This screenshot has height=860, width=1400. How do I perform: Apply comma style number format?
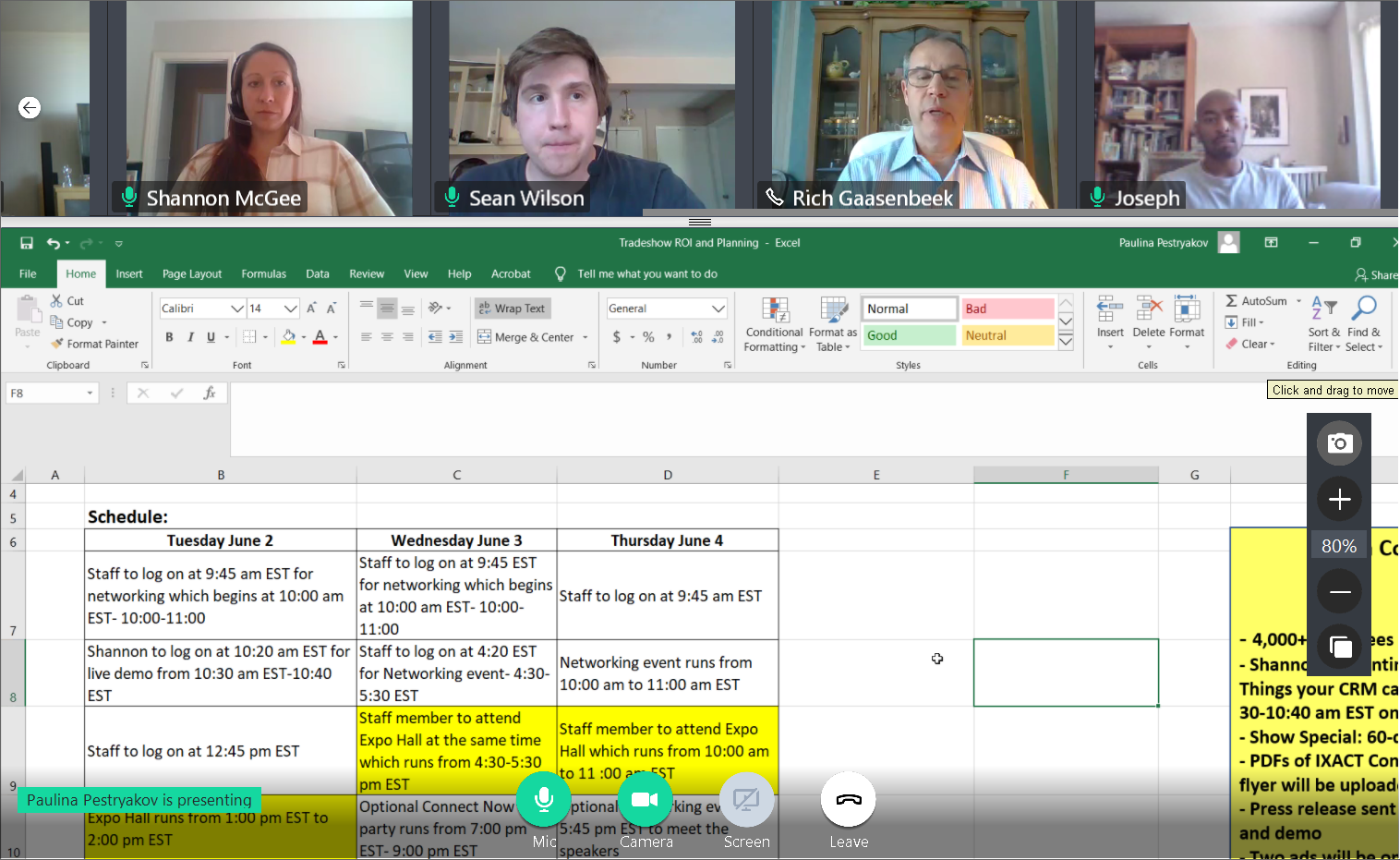pos(670,337)
